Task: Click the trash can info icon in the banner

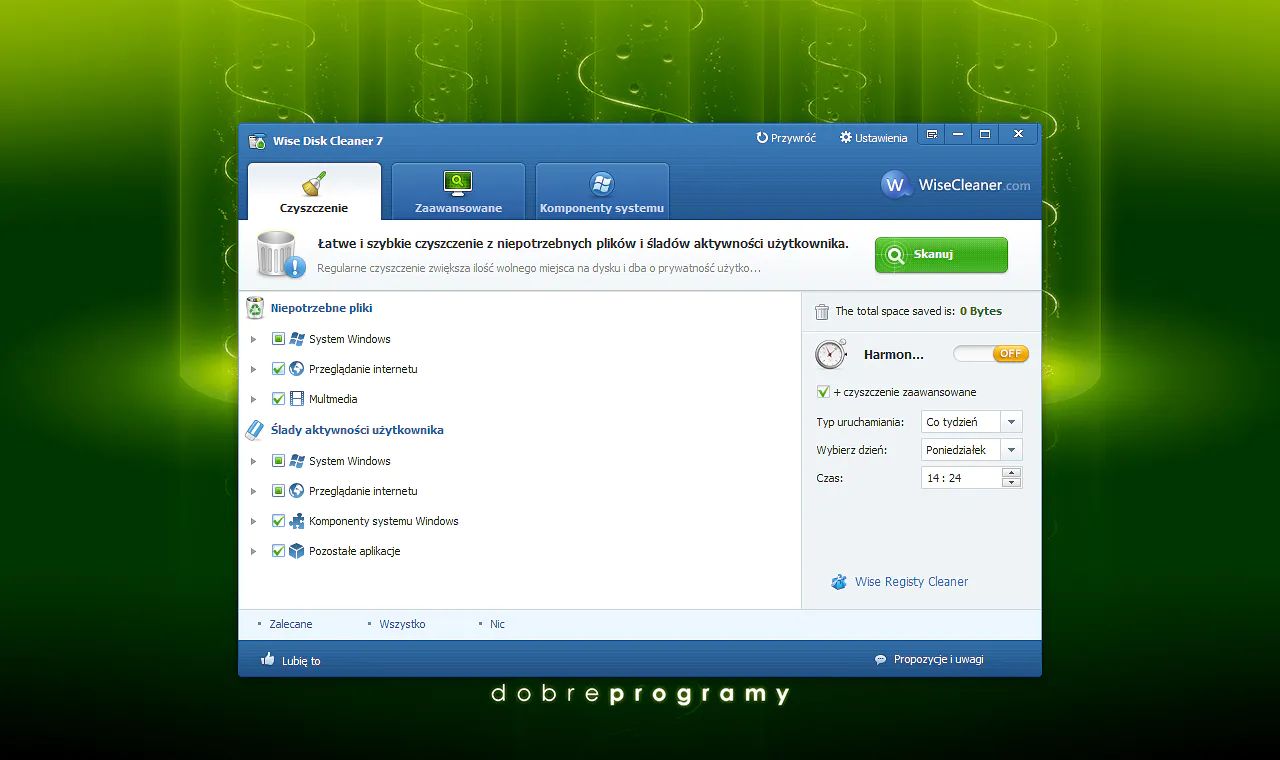Action: coord(280,254)
